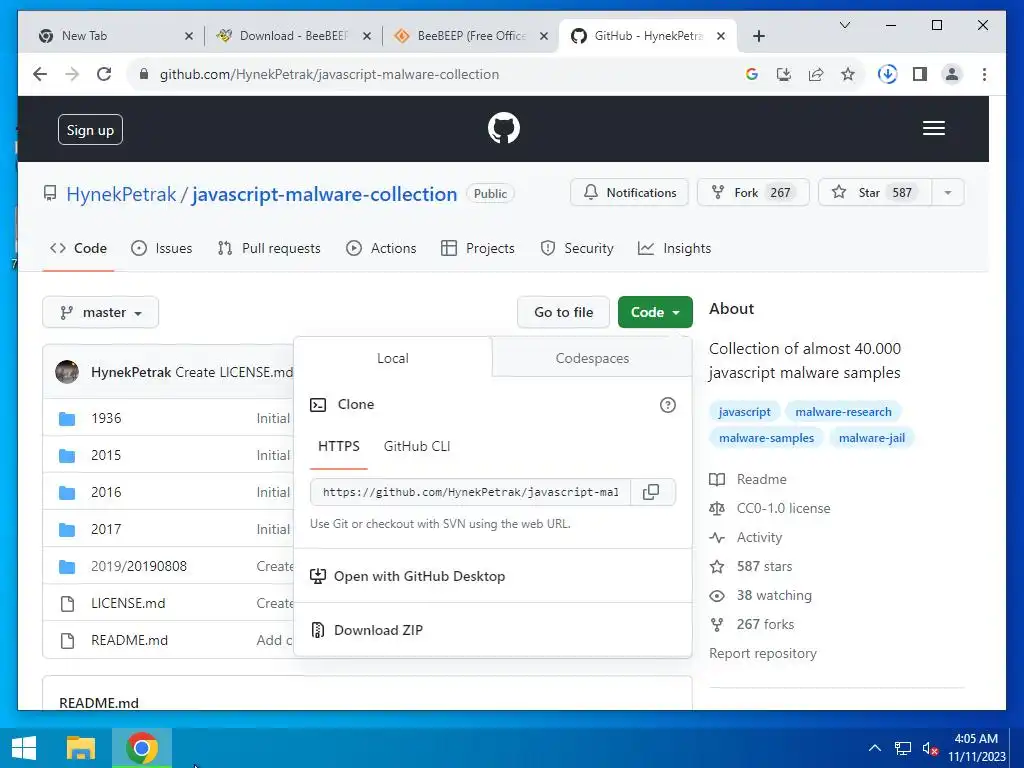Open Chrome's three-dot menu
The height and width of the screenshot is (768, 1024).
coord(984,74)
